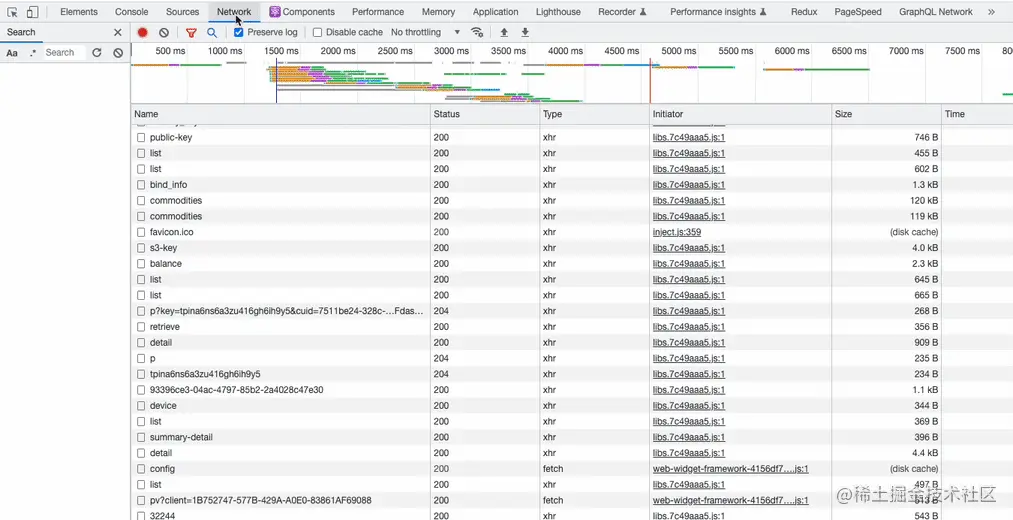Screen dimensions: 1013x520
Task: Sort by Size column header
Action: (x=886, y=114)
